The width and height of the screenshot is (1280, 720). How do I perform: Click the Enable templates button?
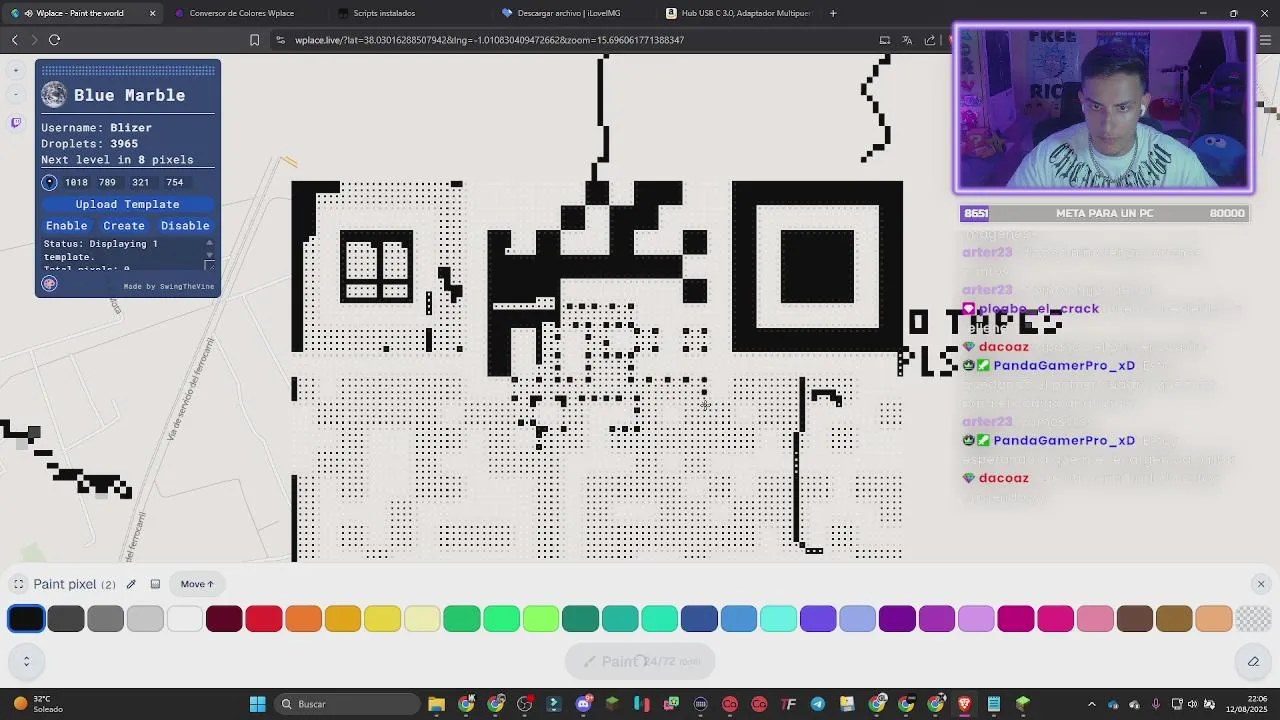click(67, 226)
